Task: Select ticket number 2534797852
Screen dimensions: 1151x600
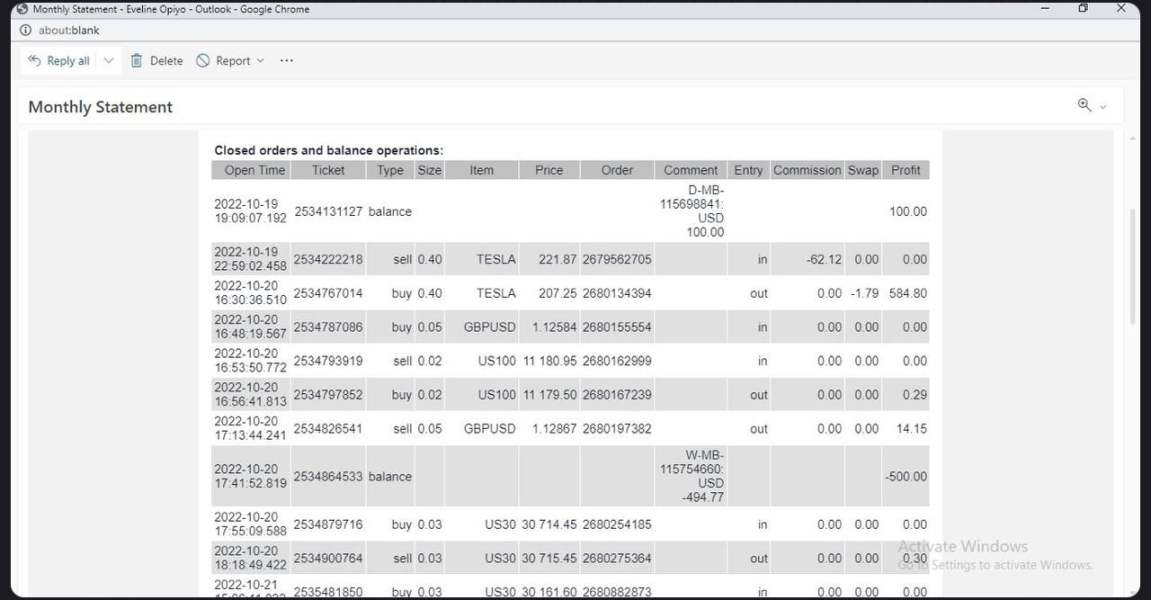Action: 328,394
